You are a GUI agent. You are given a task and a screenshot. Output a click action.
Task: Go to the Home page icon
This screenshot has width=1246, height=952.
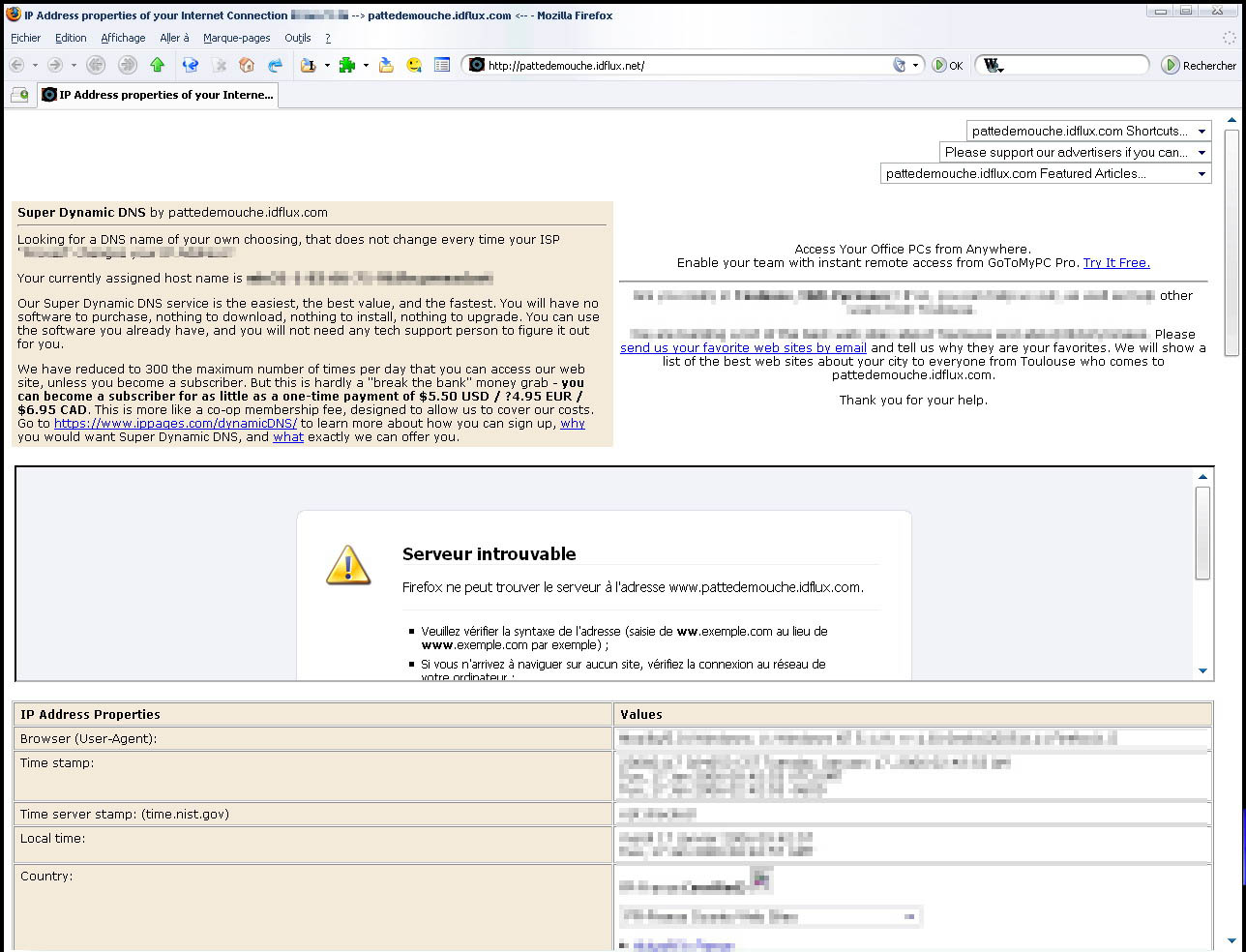click(x=247, y=65)
